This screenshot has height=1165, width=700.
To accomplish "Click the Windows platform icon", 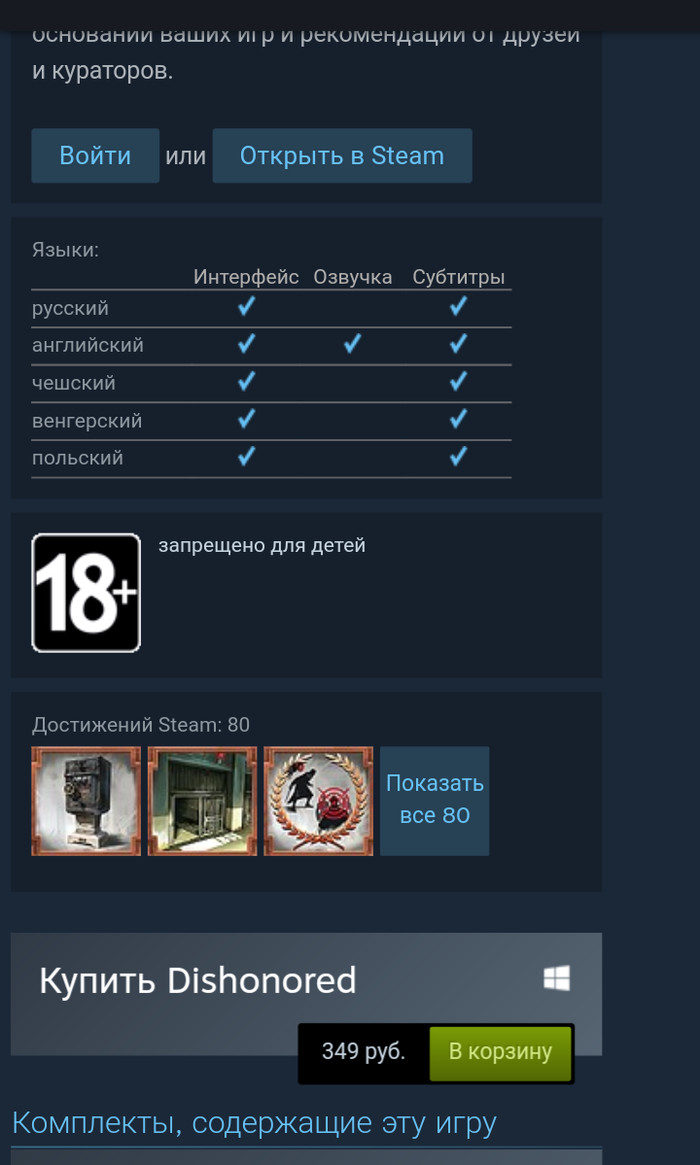I will [557, 978].
